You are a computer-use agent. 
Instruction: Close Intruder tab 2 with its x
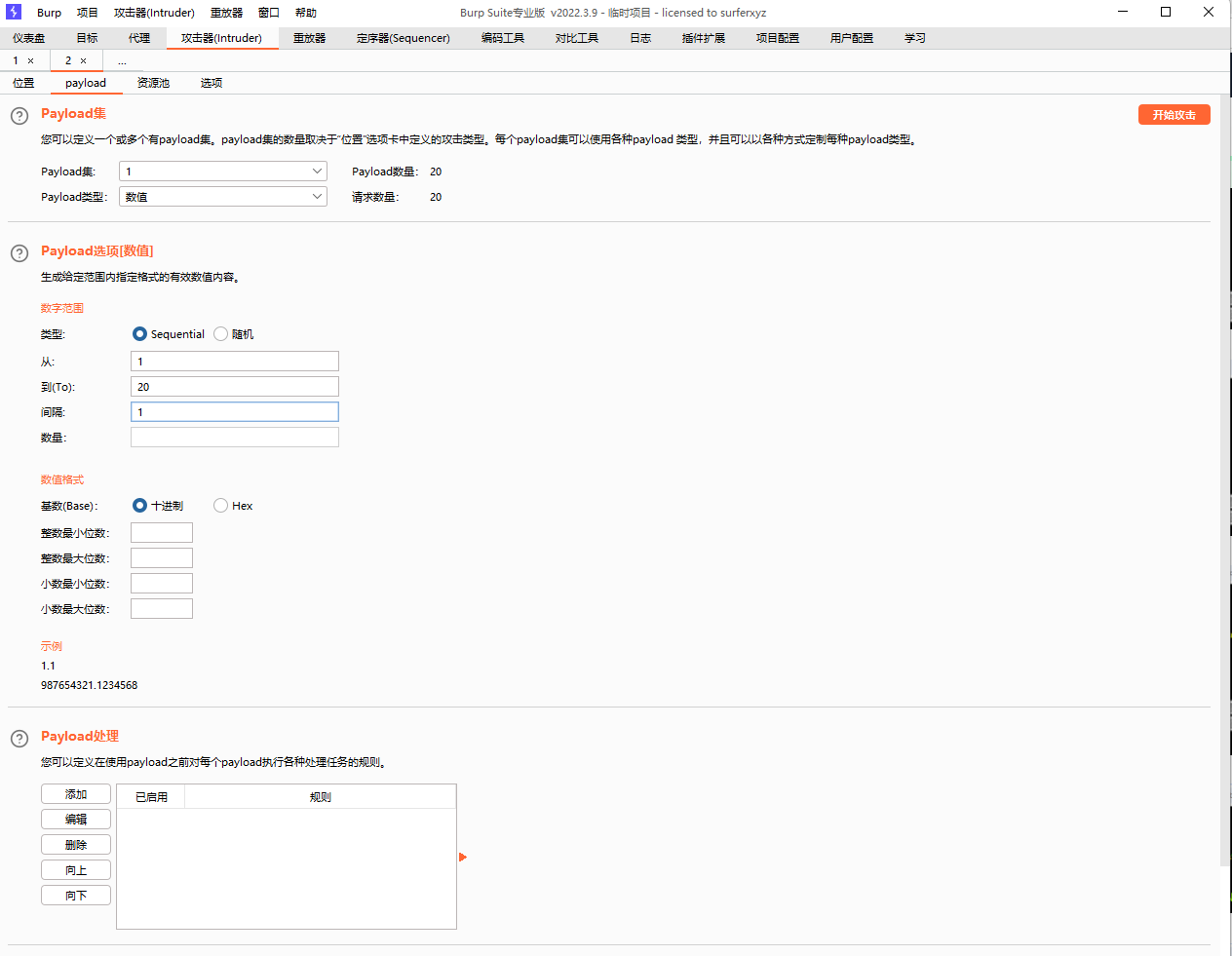point(84,60)
